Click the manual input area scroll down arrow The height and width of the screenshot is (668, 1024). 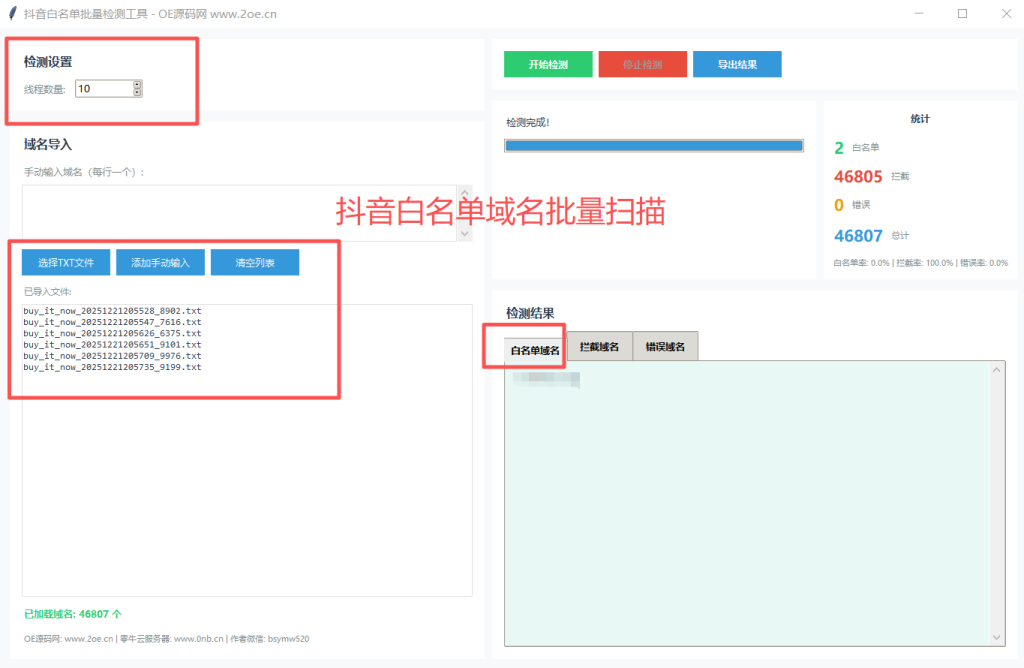click(464, 235)
